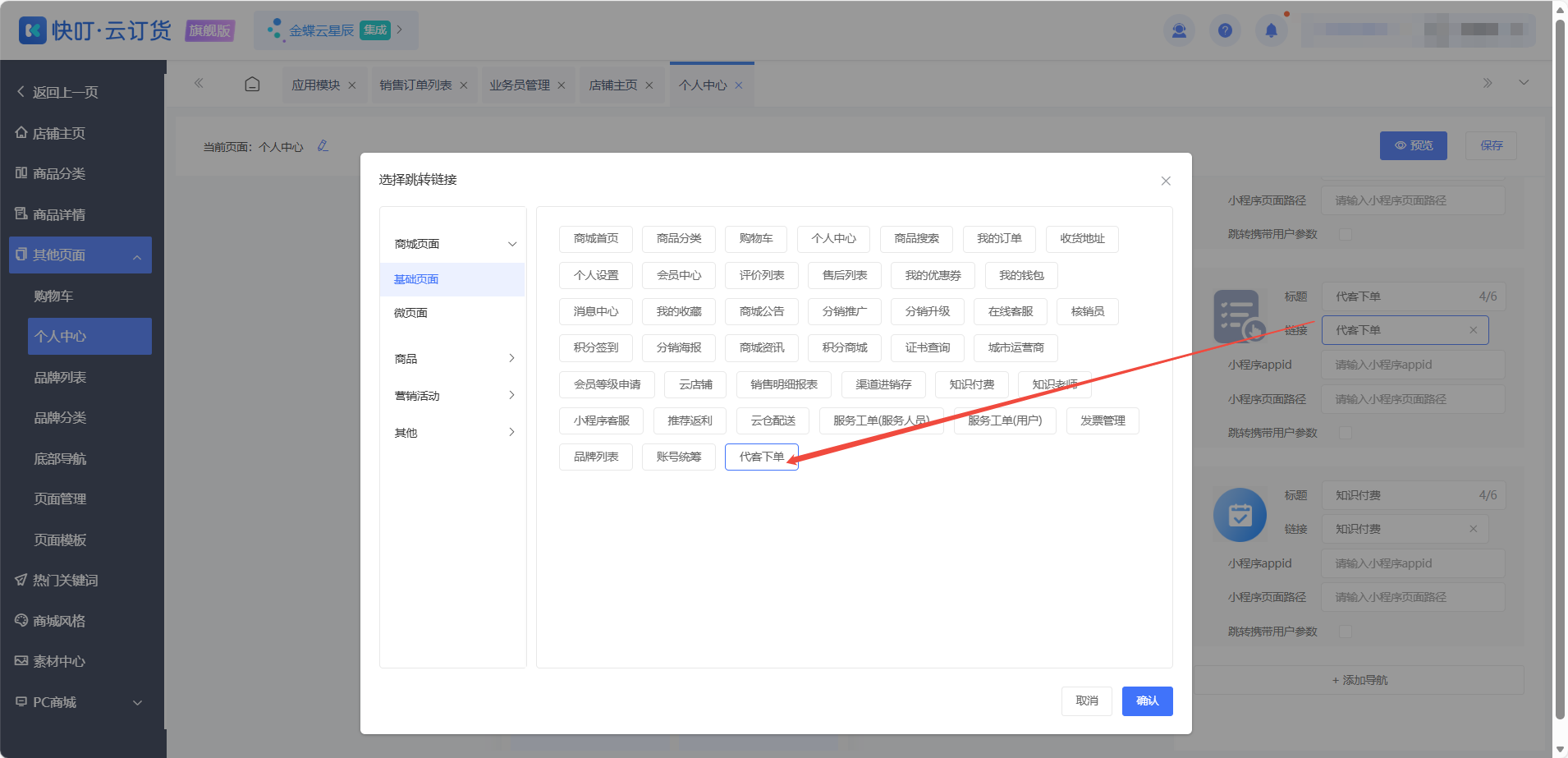Click the customer service avatar icon

tap(1179, 30)
